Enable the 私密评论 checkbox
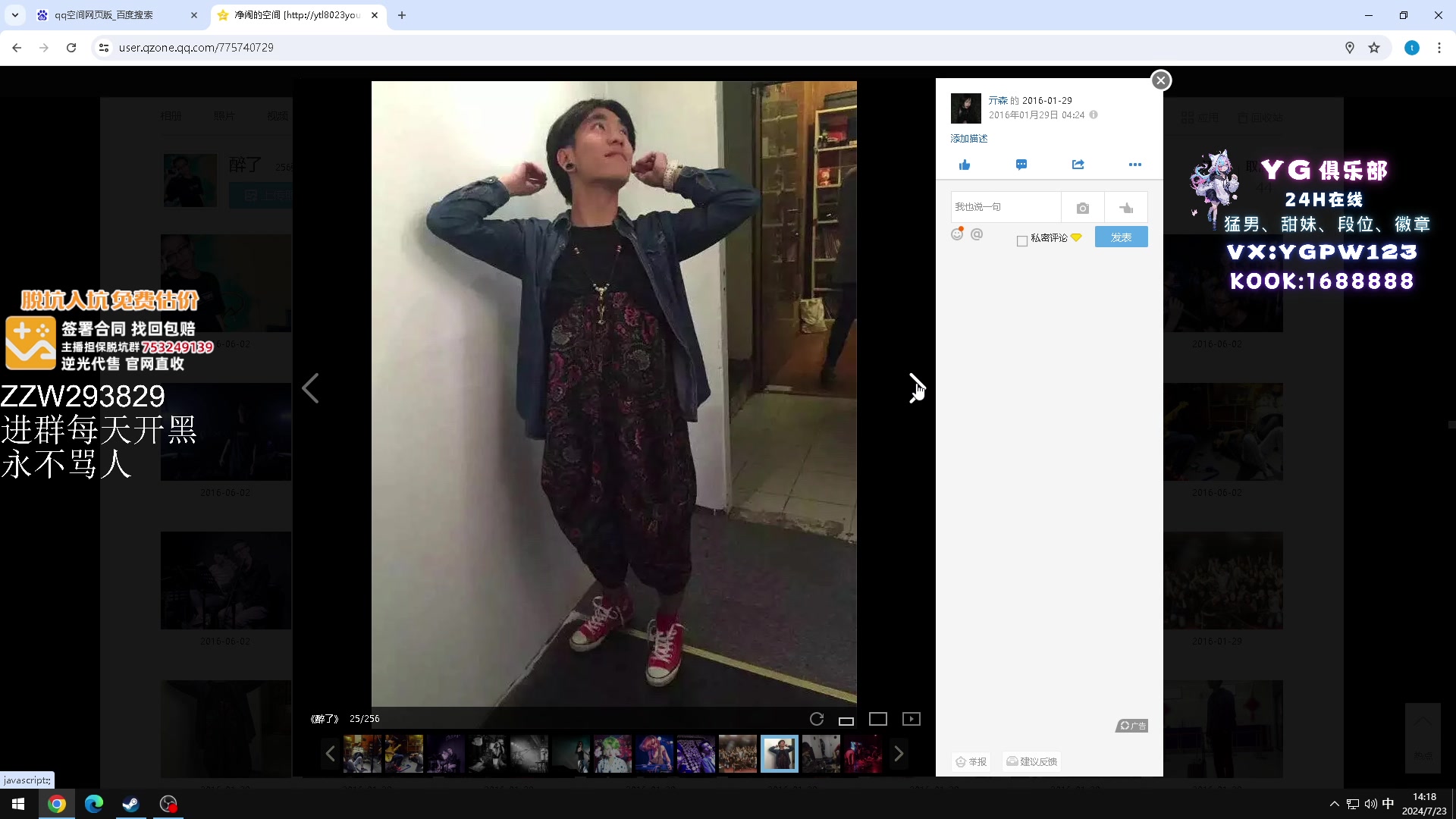This screenshot has width=1456, height=819. point(1022,240)
